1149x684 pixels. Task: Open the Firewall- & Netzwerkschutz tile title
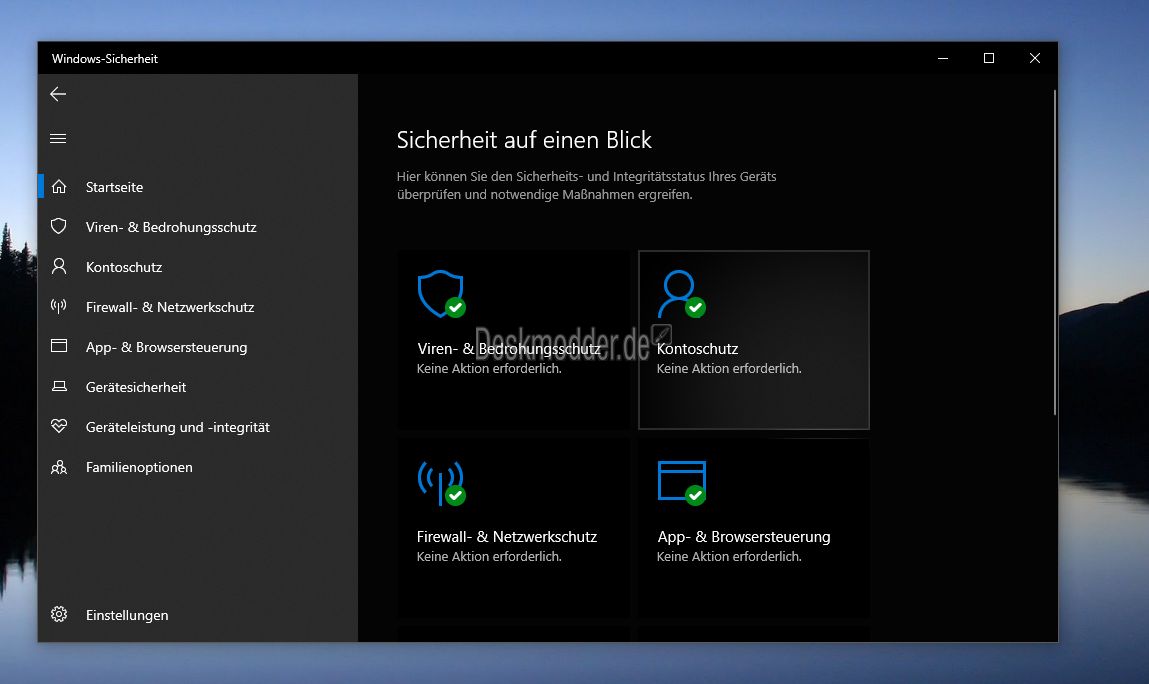coord(506,537)
